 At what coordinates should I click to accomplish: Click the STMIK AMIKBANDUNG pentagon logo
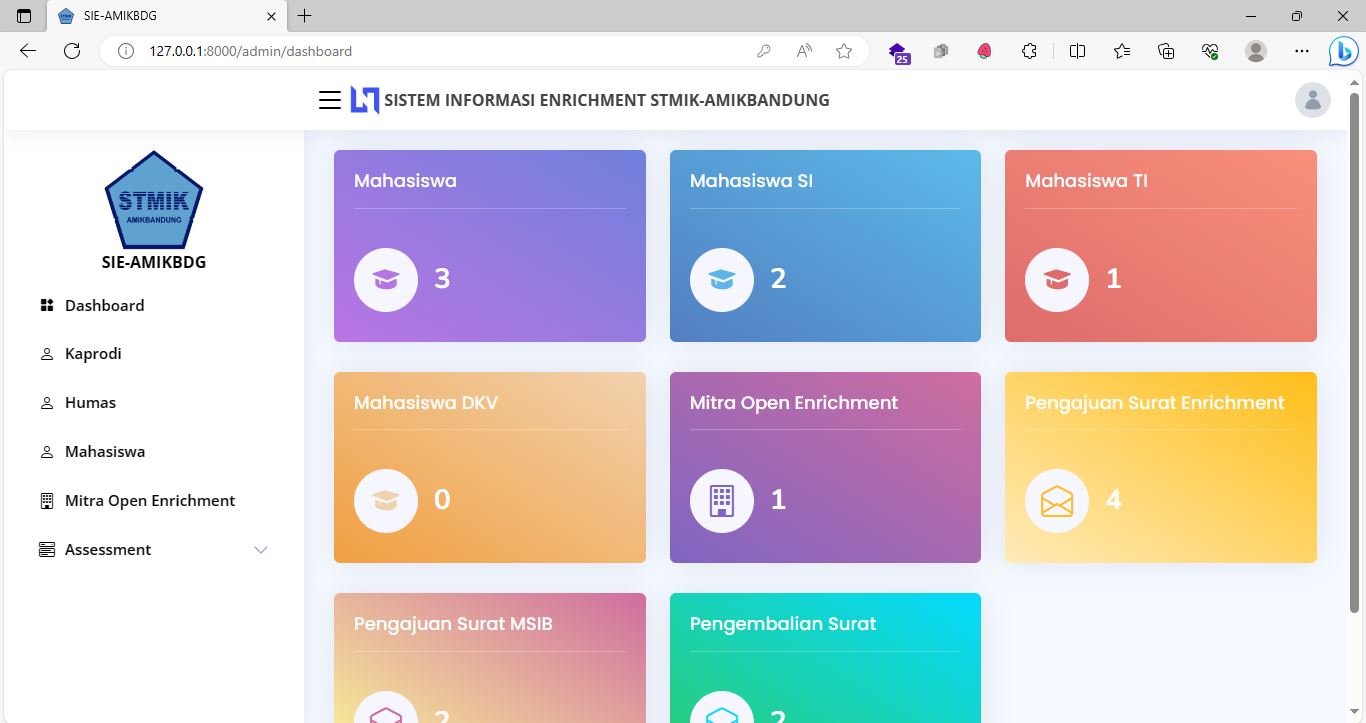(154, 200)
